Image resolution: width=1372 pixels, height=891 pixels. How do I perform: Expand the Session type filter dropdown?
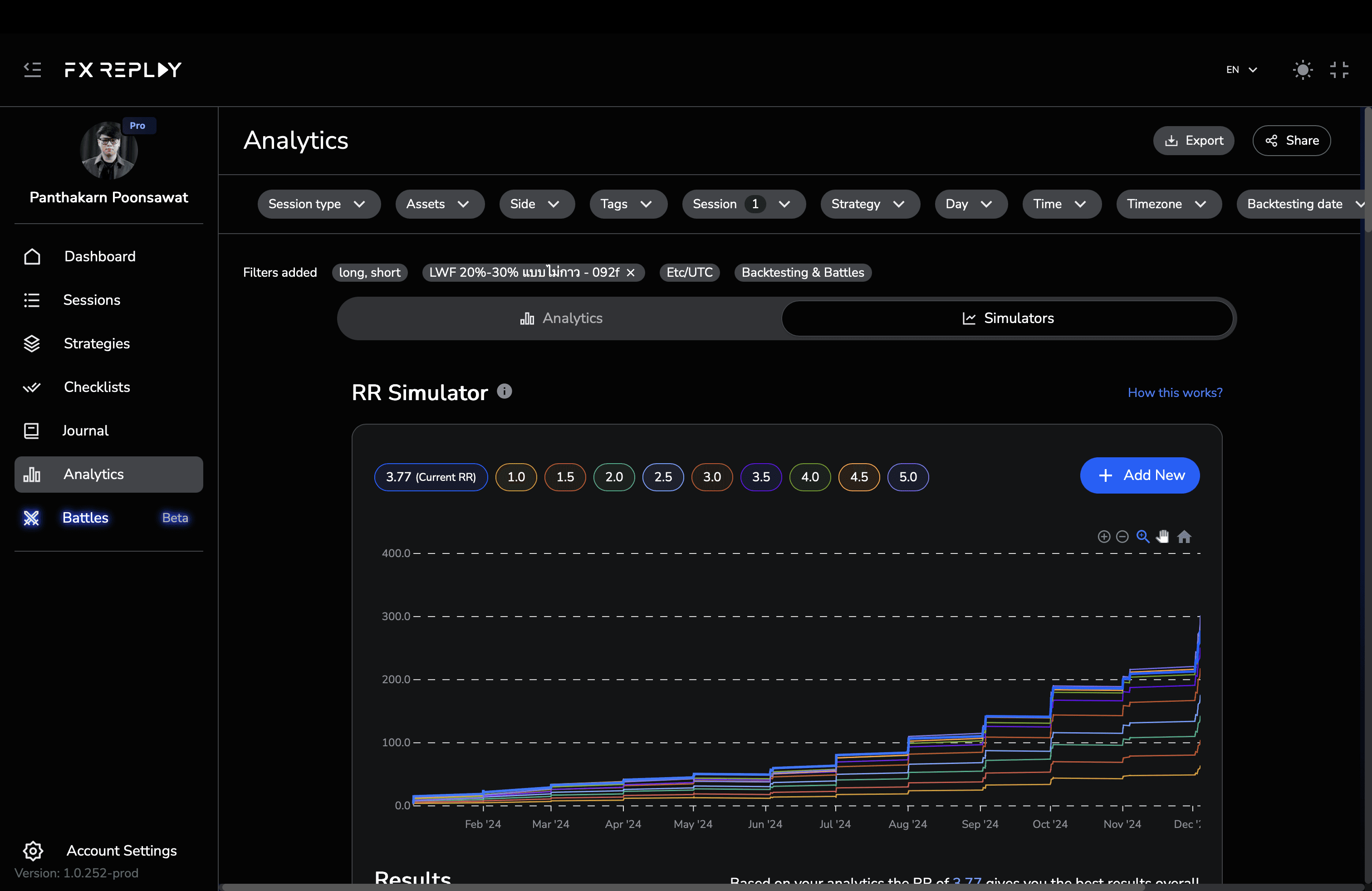point(318,204)
